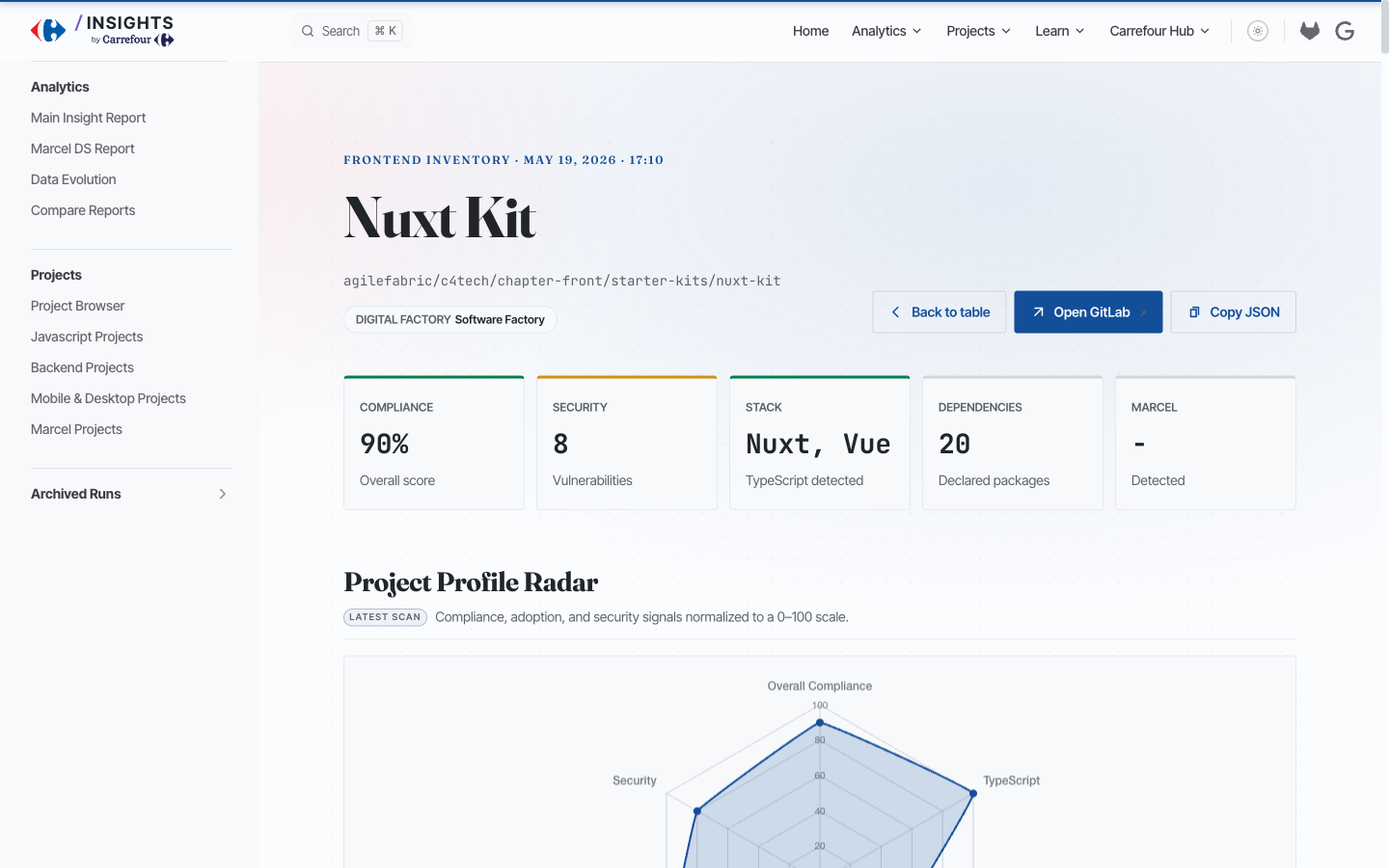Click the Nuxt Kit heading
The width and height of the screenshot is (1389, 868).
pos(440,218)
